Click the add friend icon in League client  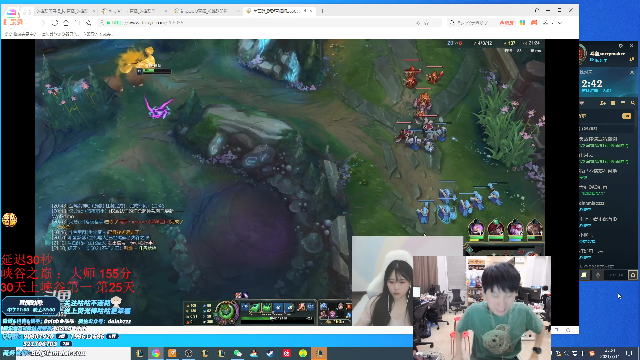click(603, 103)
